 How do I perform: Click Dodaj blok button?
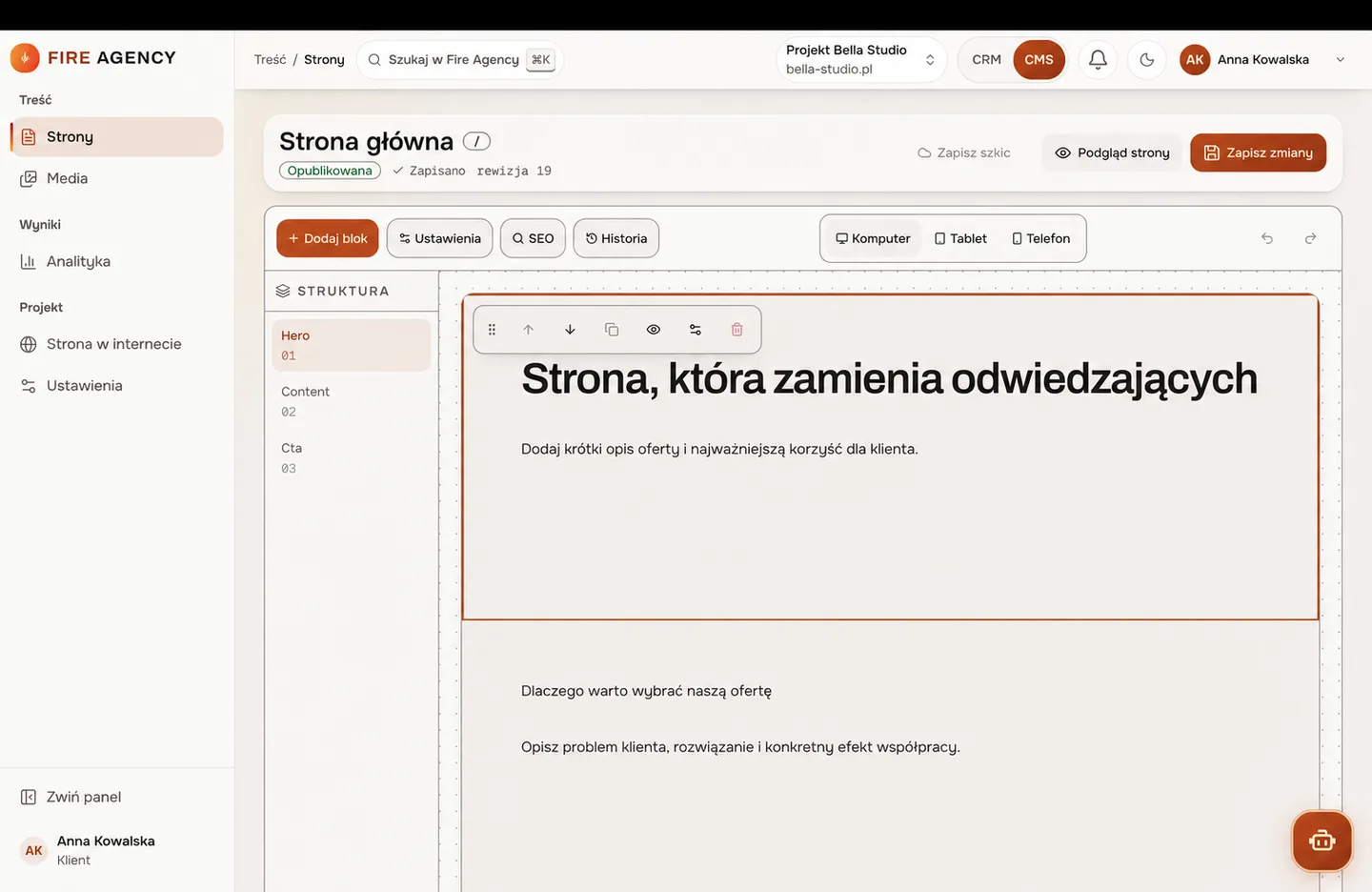point(328,238)
